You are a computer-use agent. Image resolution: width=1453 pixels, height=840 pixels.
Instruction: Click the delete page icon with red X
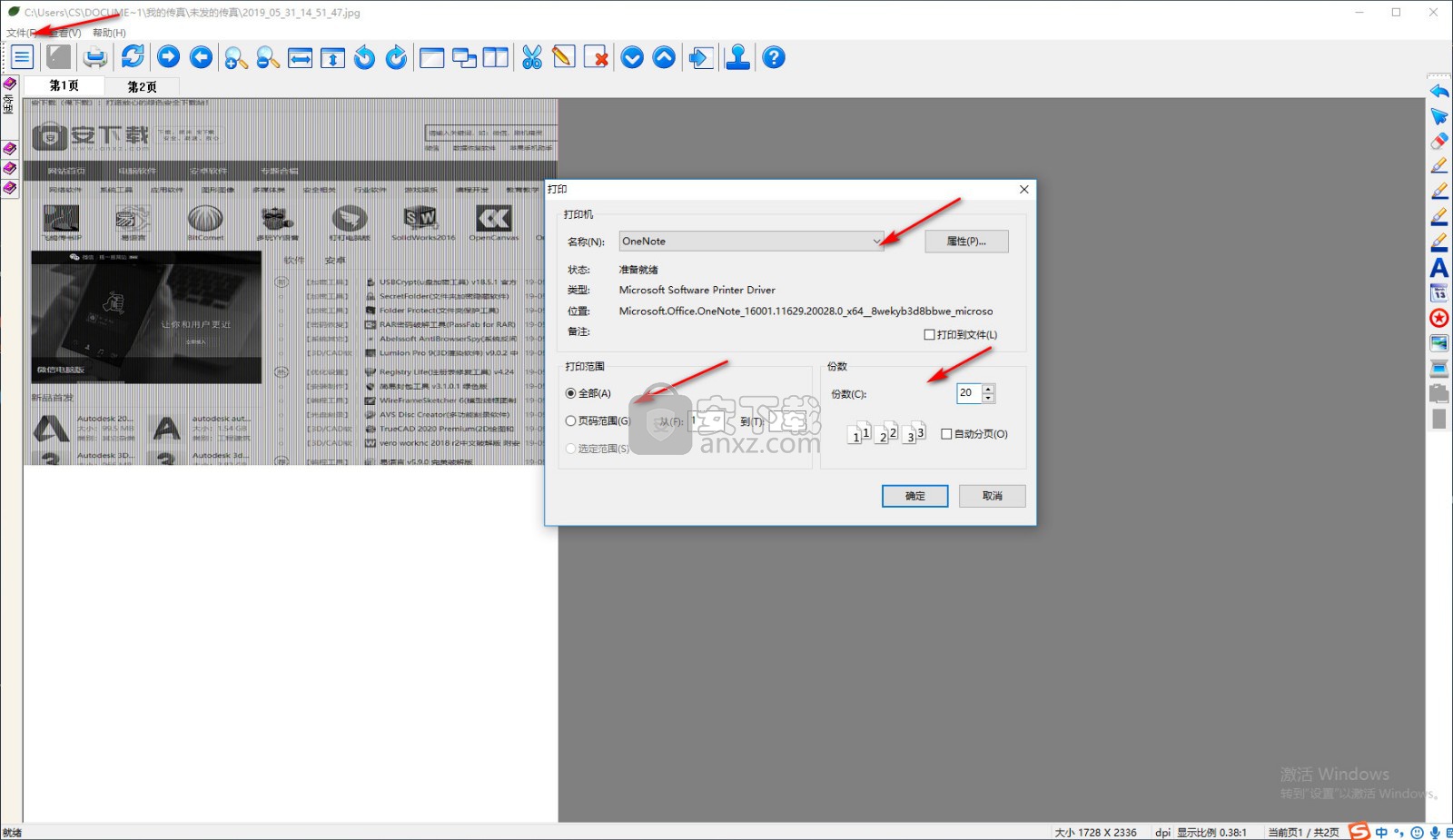click(597, 57)
